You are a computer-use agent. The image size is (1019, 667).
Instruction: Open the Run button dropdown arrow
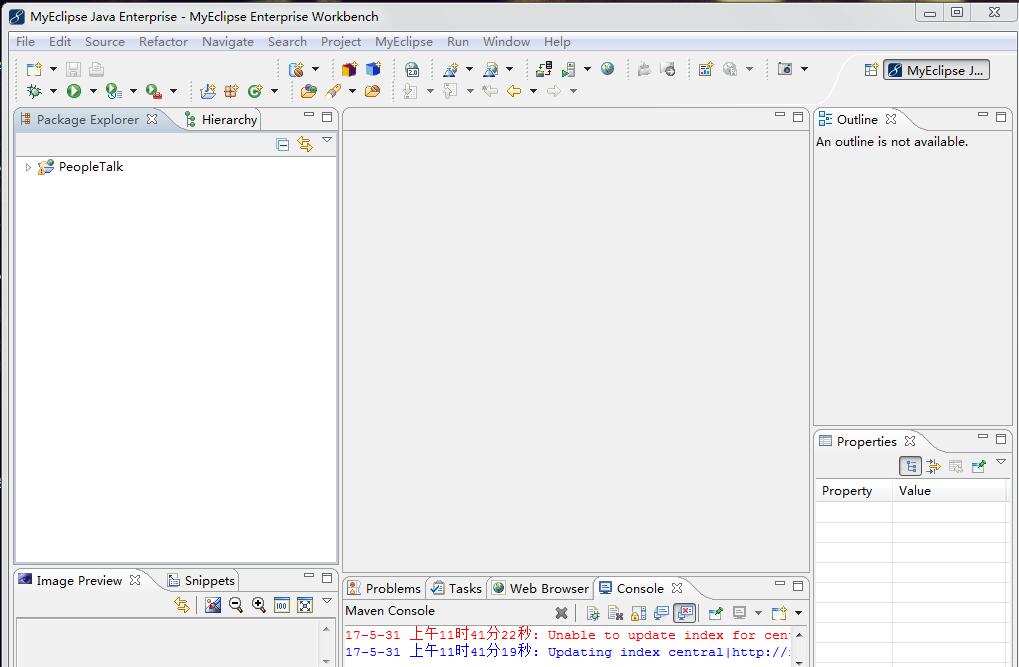tap(93, 91)
